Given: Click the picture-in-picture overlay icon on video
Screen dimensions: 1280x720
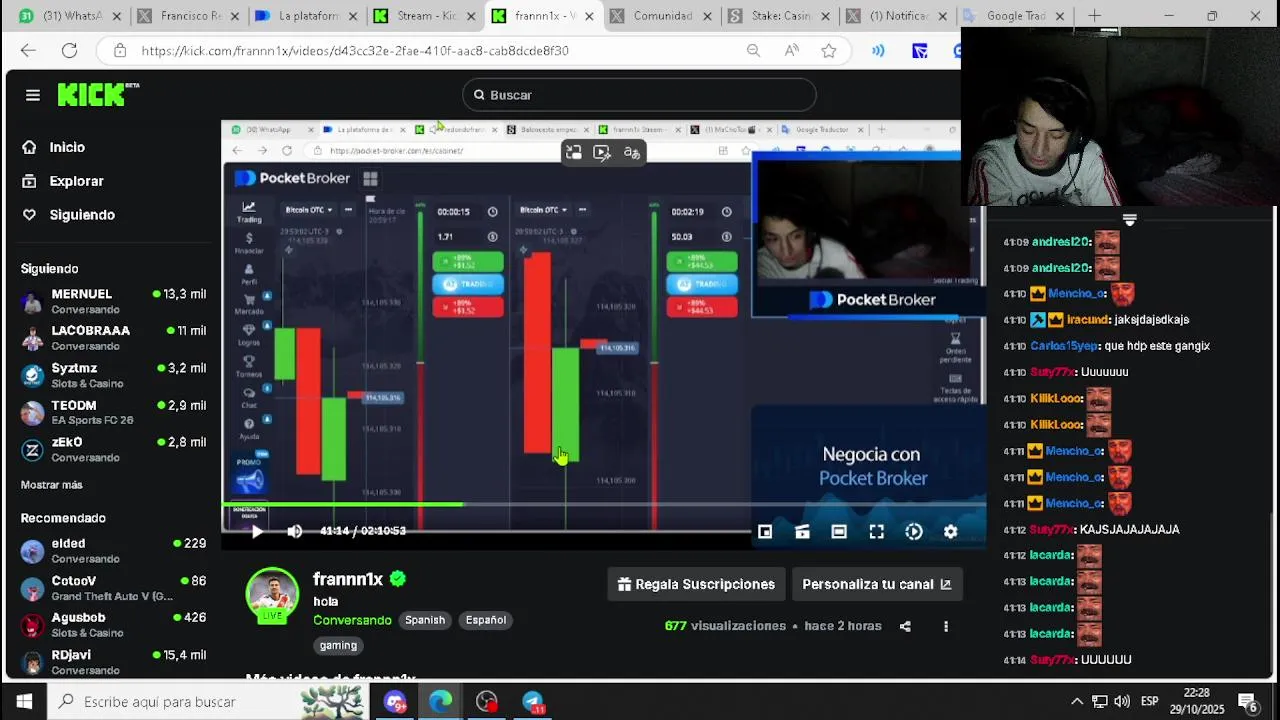Looking at the screenshot, I should click(x=573, y=152).
